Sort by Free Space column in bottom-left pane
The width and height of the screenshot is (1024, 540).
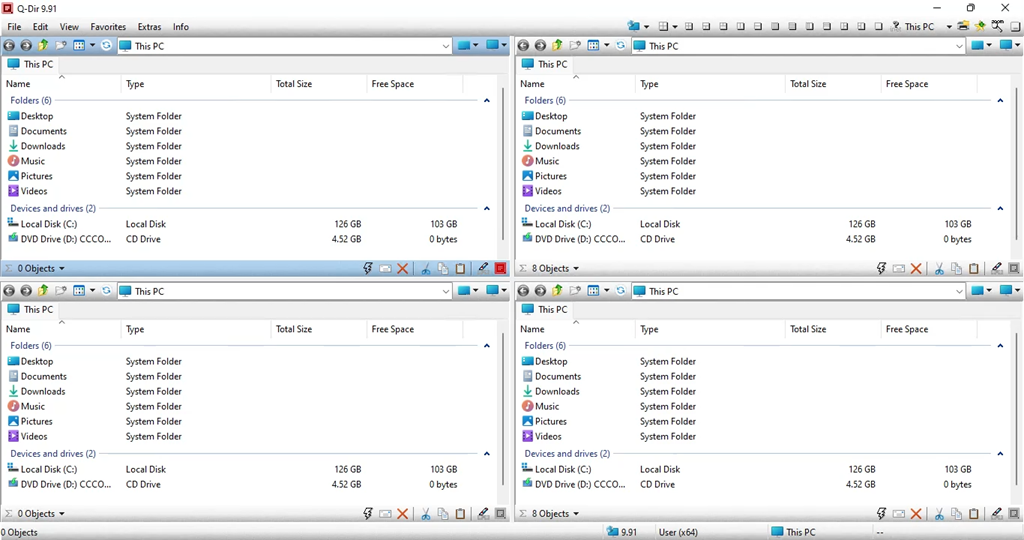click(x=392, y=329)
